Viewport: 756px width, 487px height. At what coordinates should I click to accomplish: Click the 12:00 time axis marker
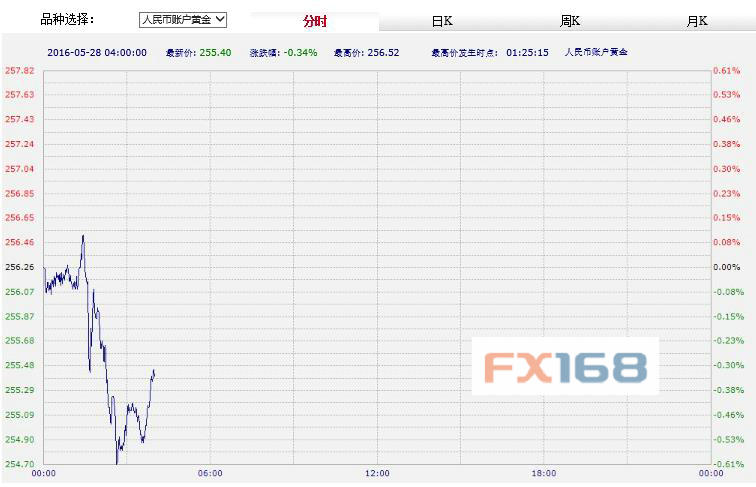(x=377, y=473)
